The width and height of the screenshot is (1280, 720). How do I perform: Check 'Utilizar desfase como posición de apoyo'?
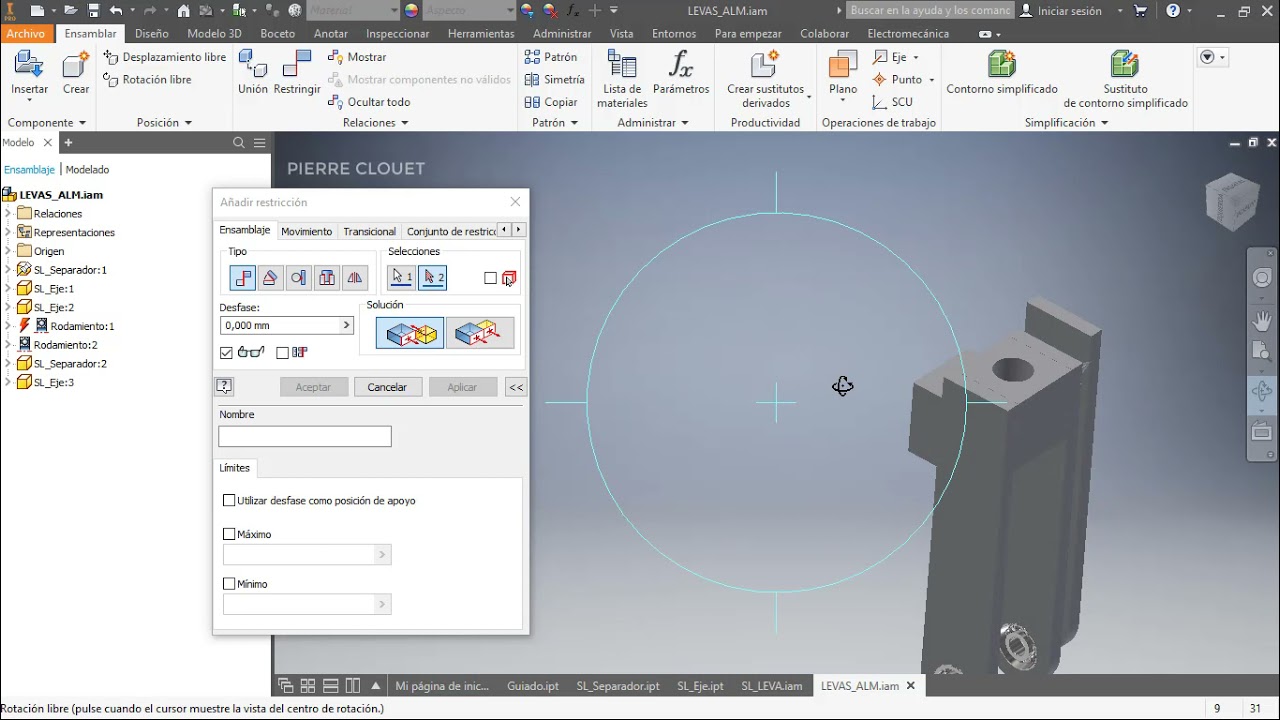click(x=229, y=500)
